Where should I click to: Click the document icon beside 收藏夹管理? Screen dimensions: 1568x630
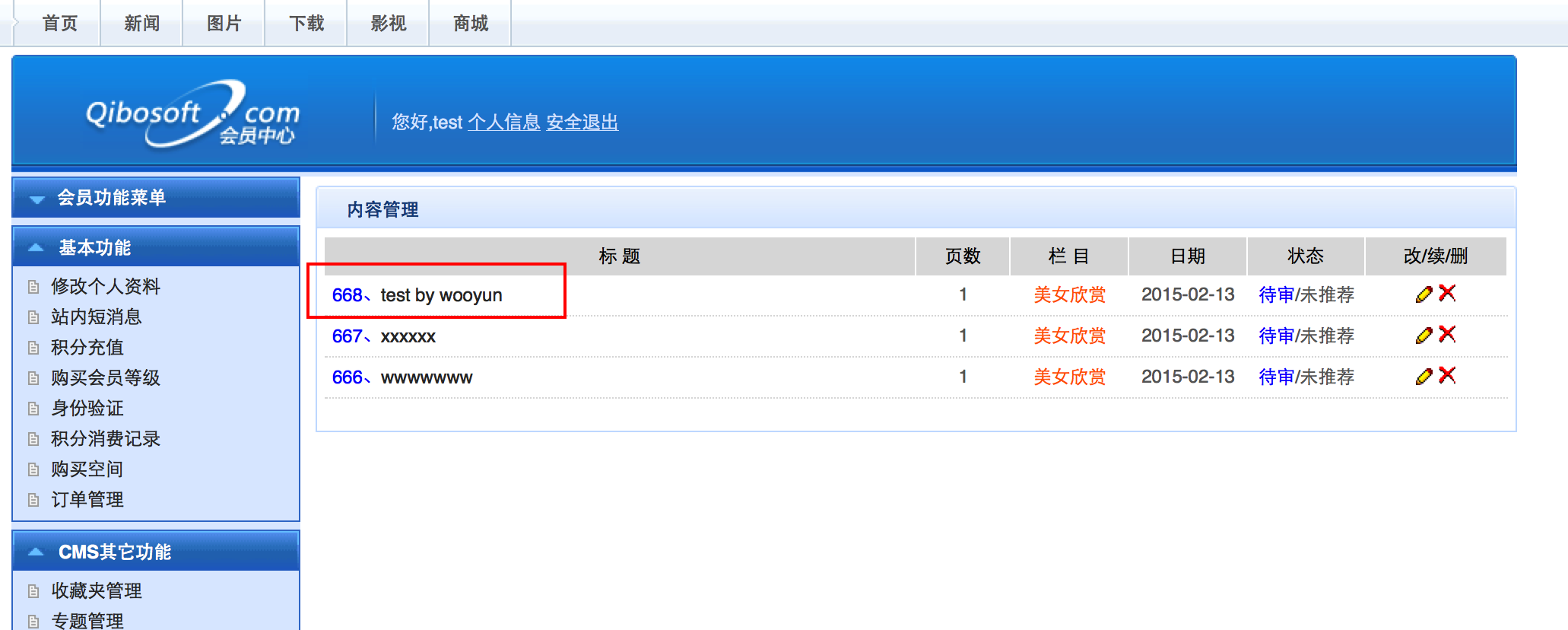pos(33,591)
